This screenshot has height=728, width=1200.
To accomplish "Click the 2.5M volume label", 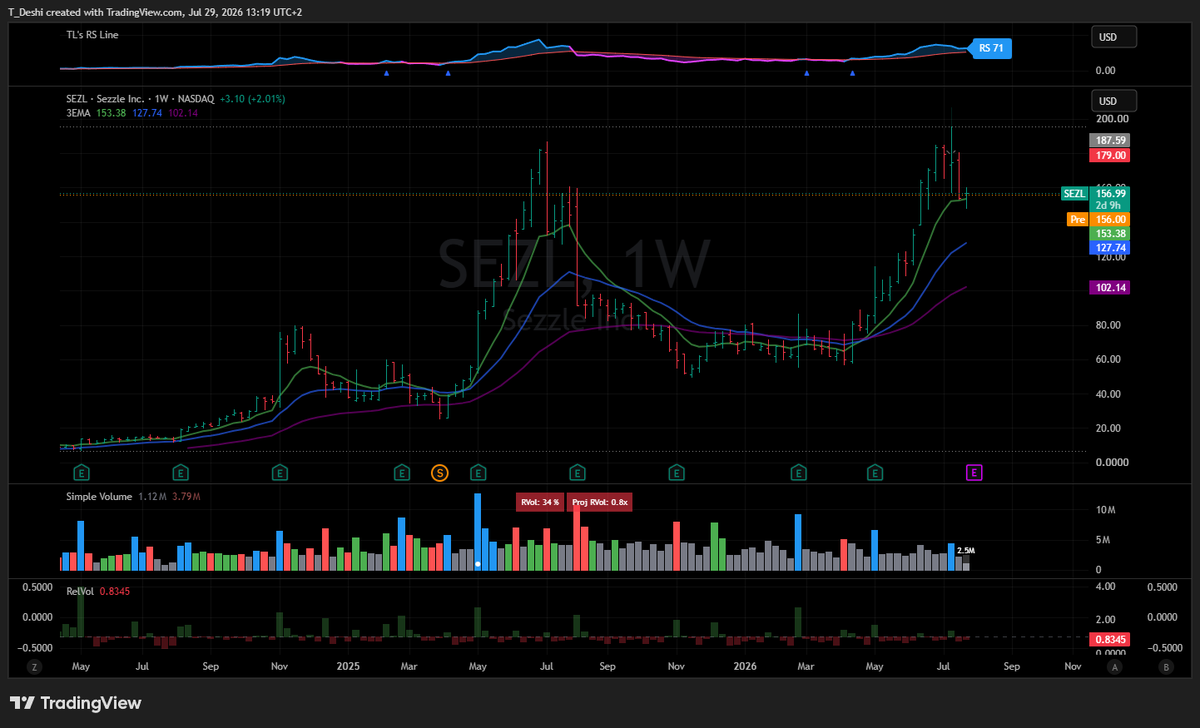I will pyautogui.click(x=966, y=551).
